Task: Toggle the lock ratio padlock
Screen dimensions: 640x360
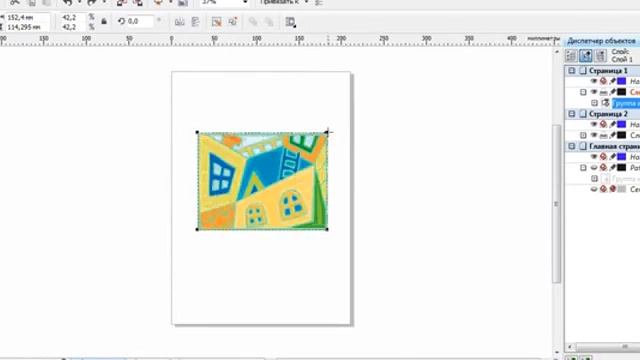Action: coord(104,22)
